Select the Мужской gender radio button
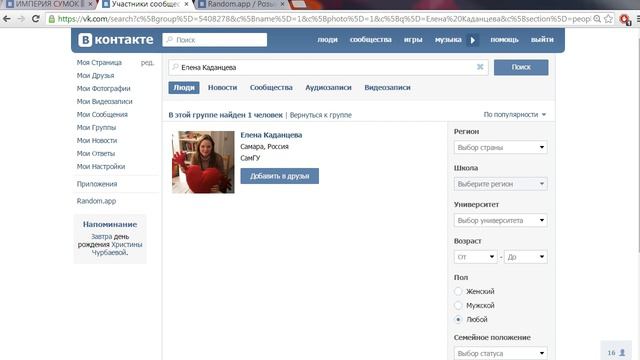Image resolution: width=640 pixels, height=360 pixels. coord(458,305)
